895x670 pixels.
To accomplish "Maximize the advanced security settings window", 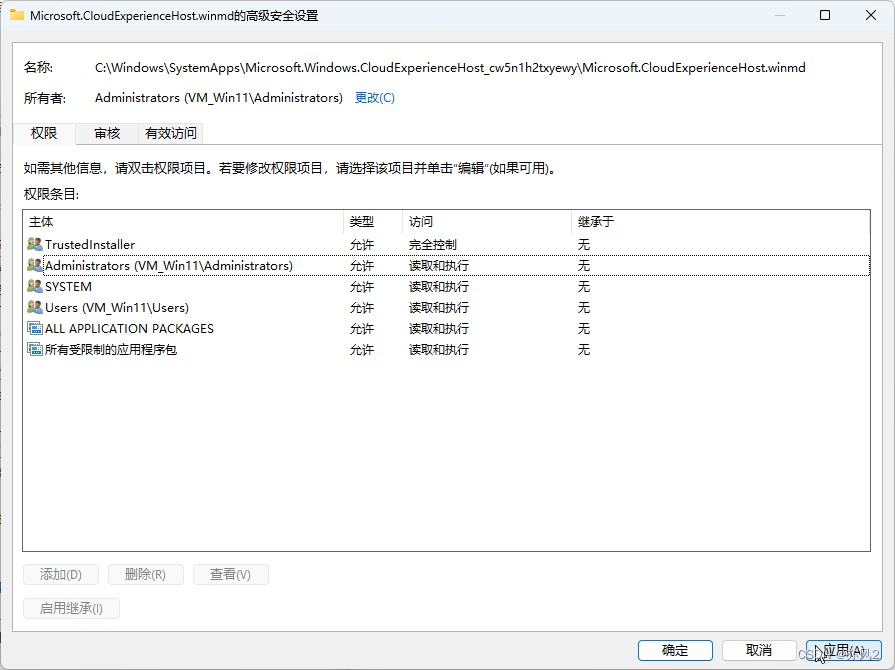I will coord(825,15).
